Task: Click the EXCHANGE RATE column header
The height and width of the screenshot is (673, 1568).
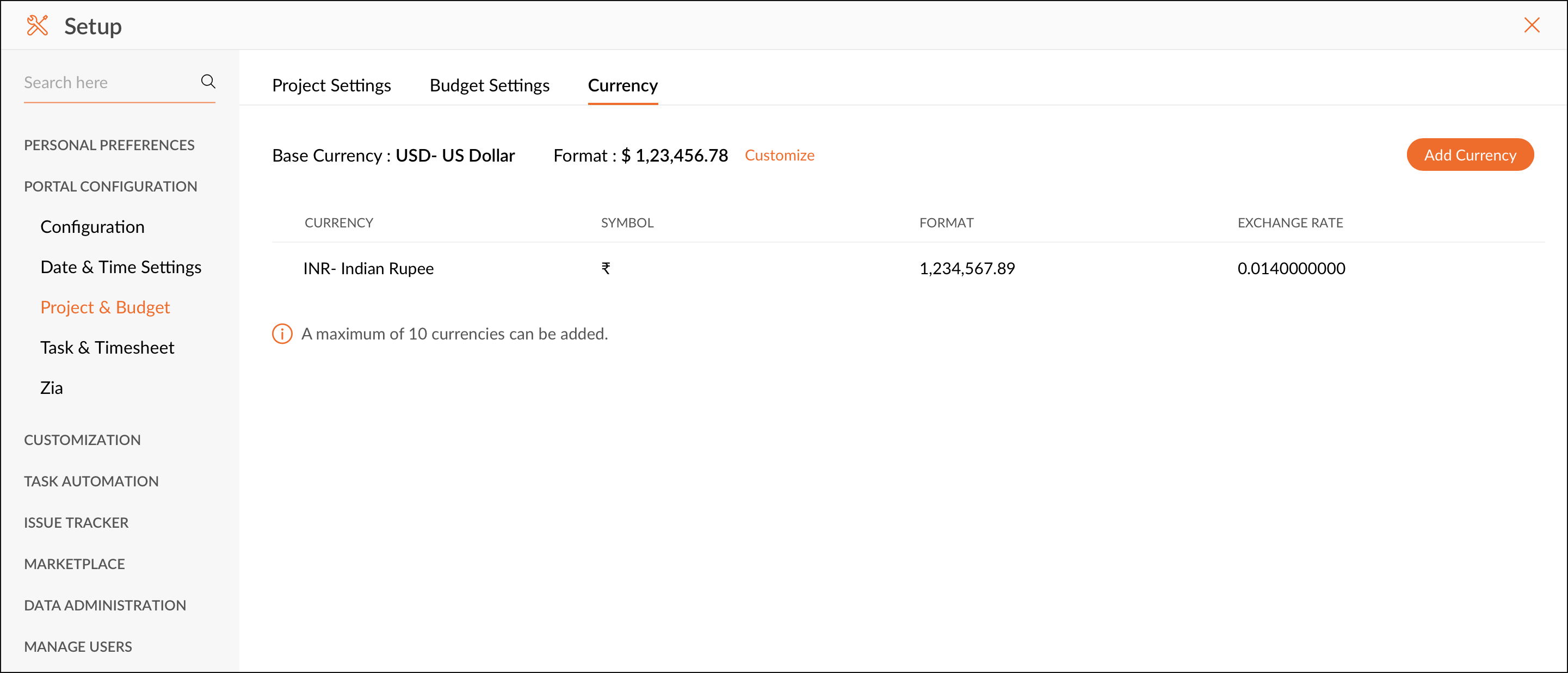Action: 1290,223
